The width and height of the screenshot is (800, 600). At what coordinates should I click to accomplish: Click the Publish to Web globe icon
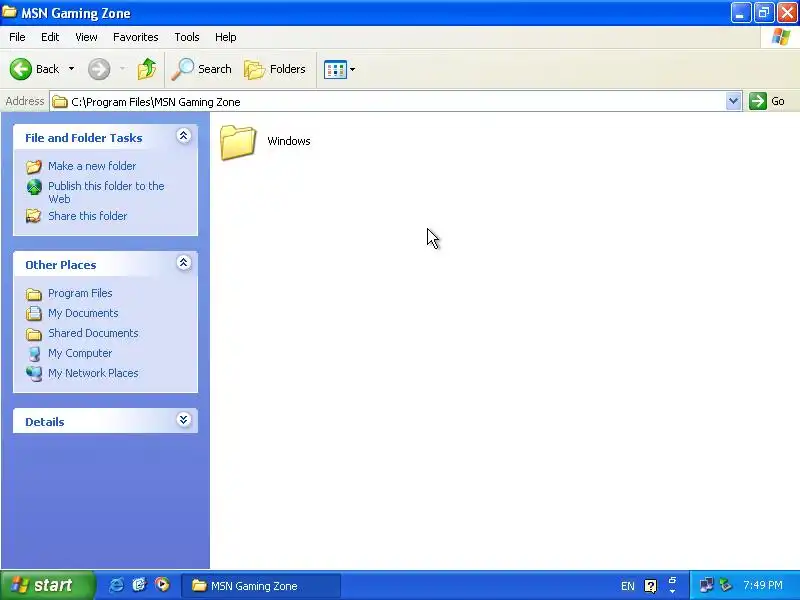point(34,187)
